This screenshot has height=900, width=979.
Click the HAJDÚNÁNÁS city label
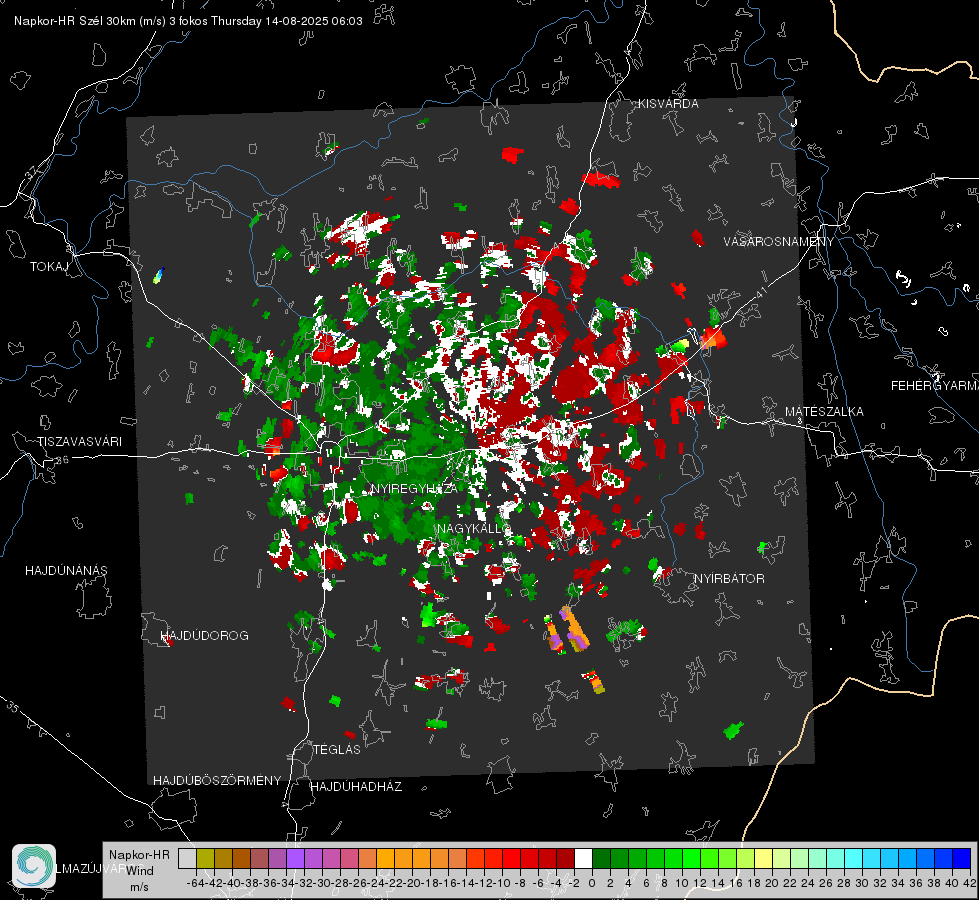pos(66,571)
